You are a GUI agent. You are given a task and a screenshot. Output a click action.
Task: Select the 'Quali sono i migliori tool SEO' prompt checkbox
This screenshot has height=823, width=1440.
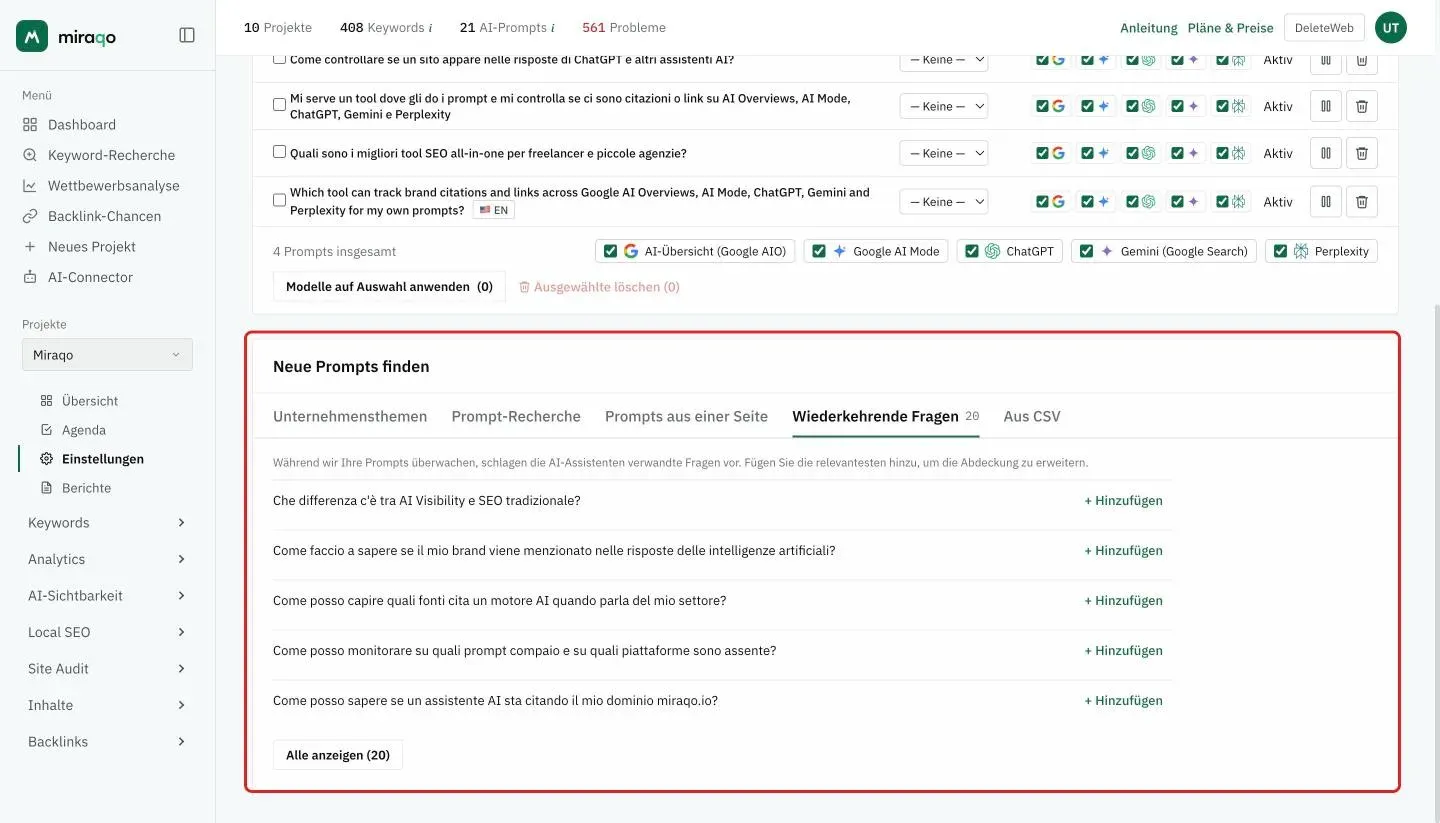click(279, 152)
